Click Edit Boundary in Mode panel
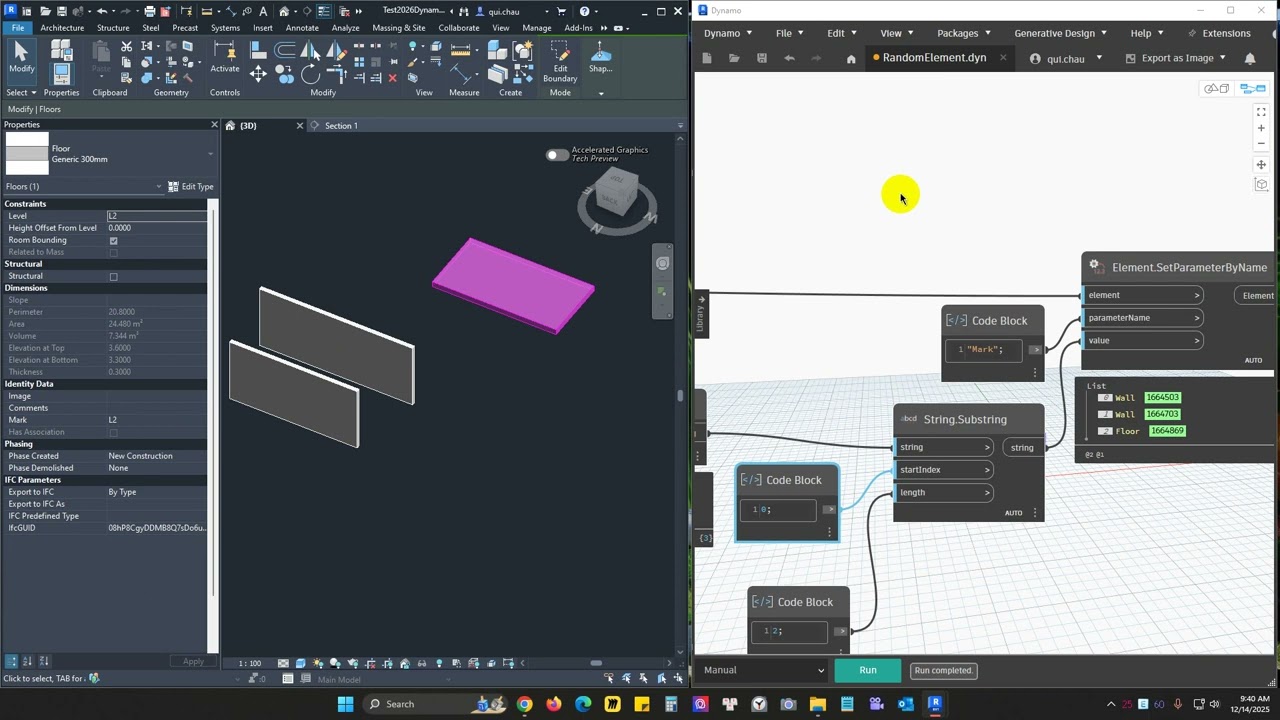1280x720 pixels. (560, 62)
